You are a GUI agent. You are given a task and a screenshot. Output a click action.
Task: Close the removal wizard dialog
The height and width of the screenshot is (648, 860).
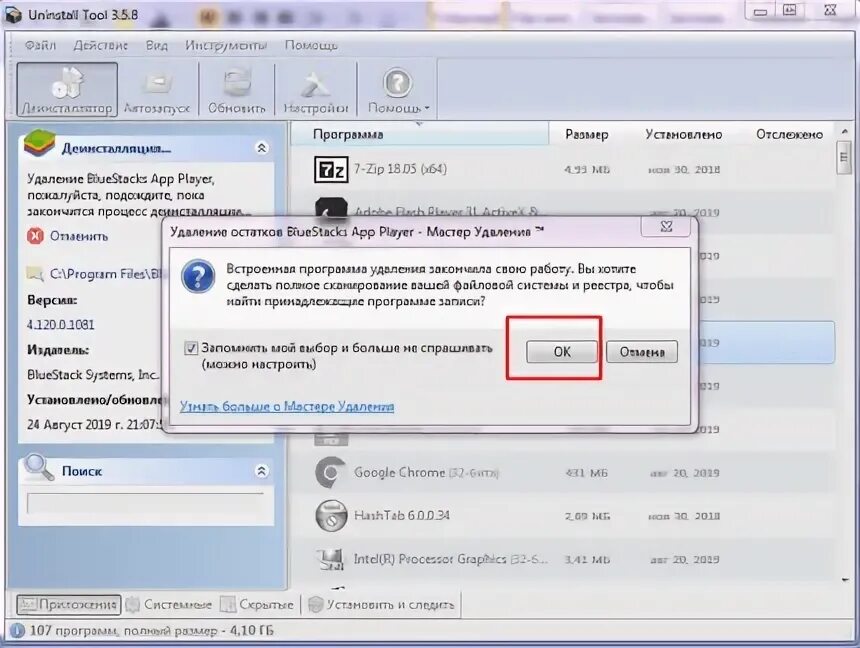tap(666, 226)
